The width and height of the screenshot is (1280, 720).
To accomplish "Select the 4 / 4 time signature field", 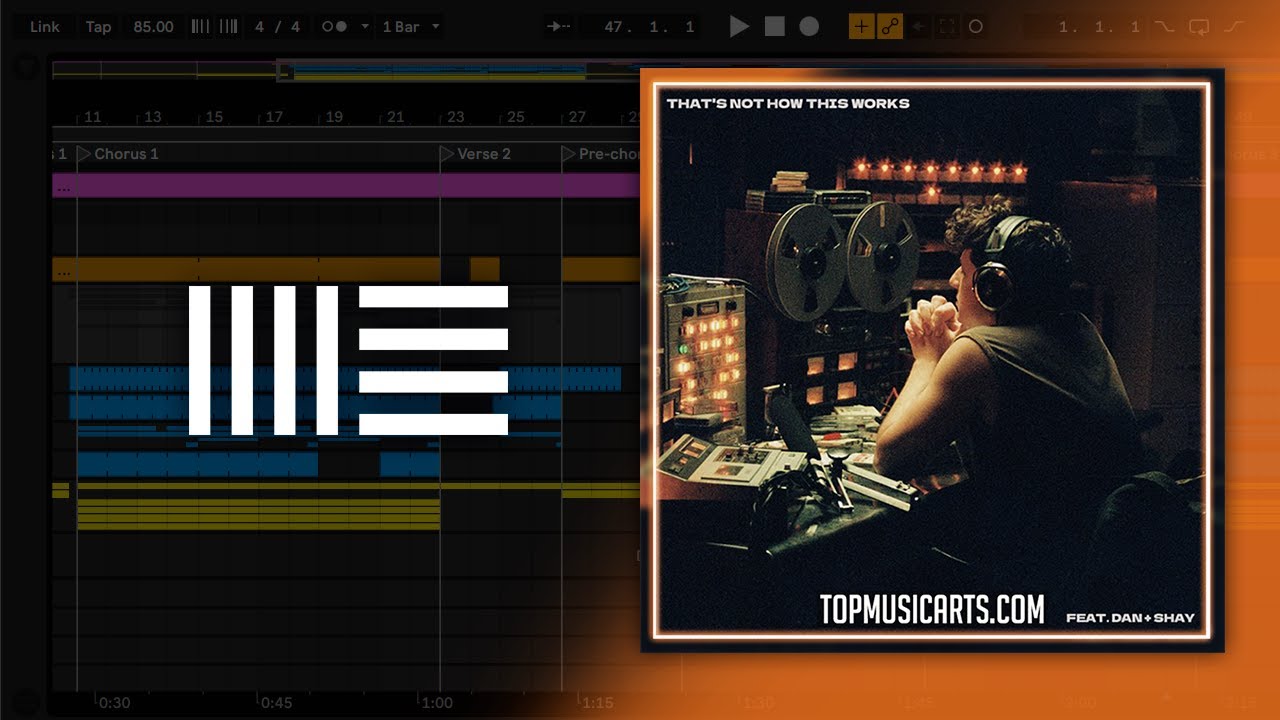I will click(x=277, y=27).
